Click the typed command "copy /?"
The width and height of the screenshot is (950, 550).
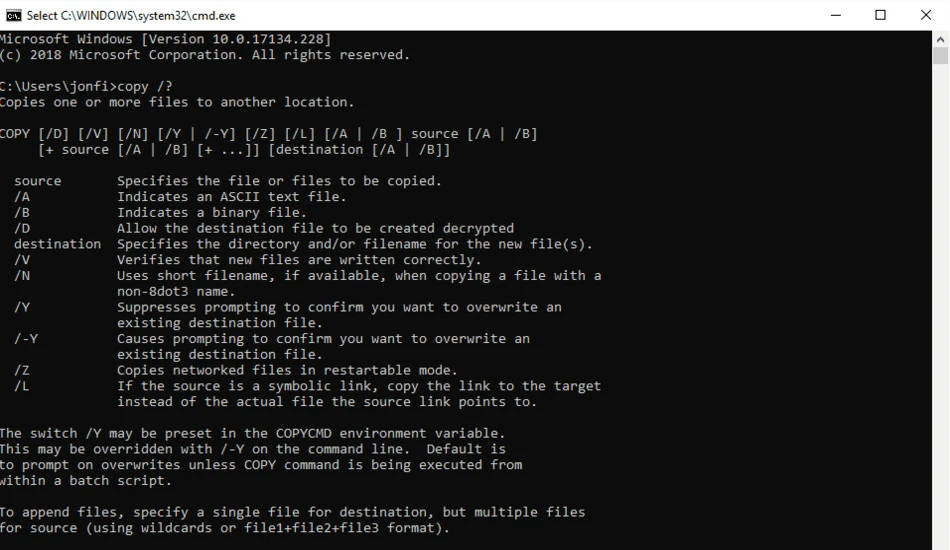144,86
